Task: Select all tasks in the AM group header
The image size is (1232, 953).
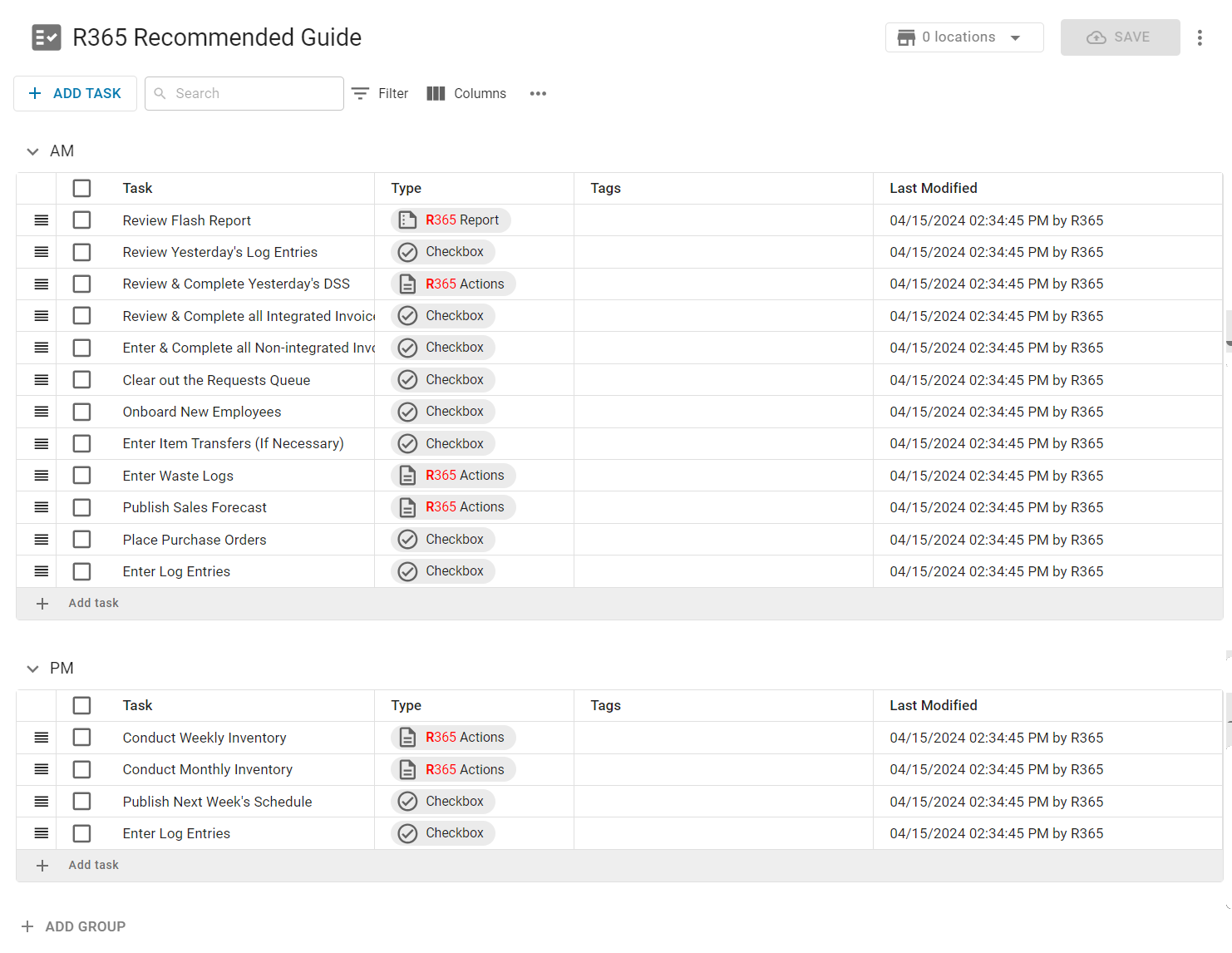Action: pyautogui.click(x=81, y=188)
